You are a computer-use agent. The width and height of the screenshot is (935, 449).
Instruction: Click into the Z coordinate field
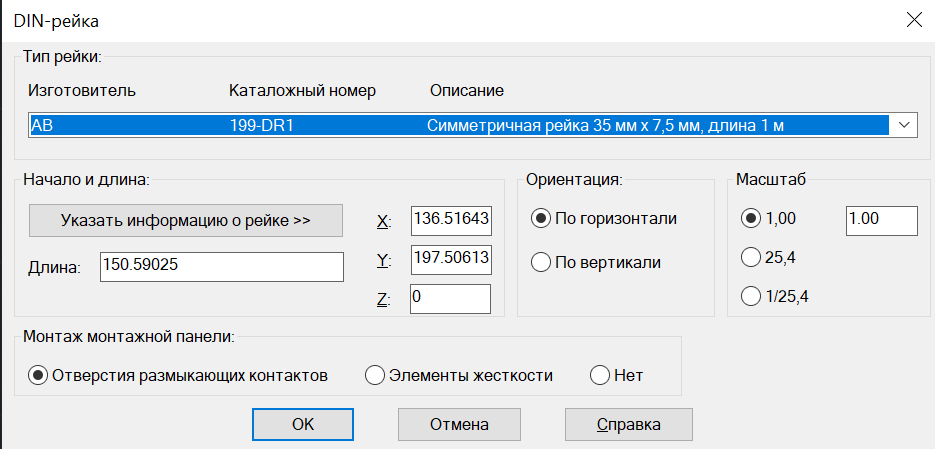(x=450, y=299)
